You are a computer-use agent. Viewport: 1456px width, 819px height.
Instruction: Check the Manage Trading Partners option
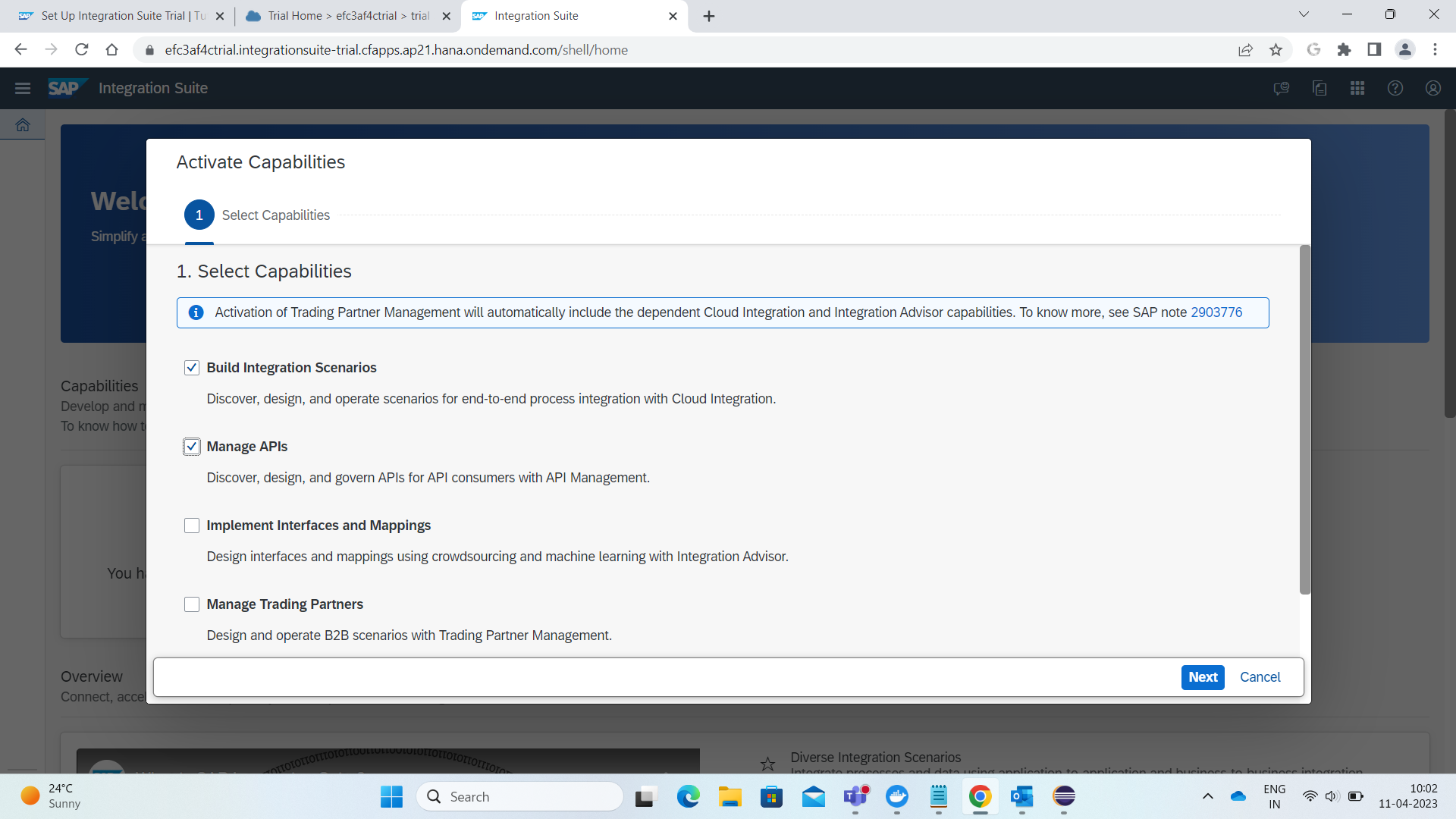click(x=192, y=604)
